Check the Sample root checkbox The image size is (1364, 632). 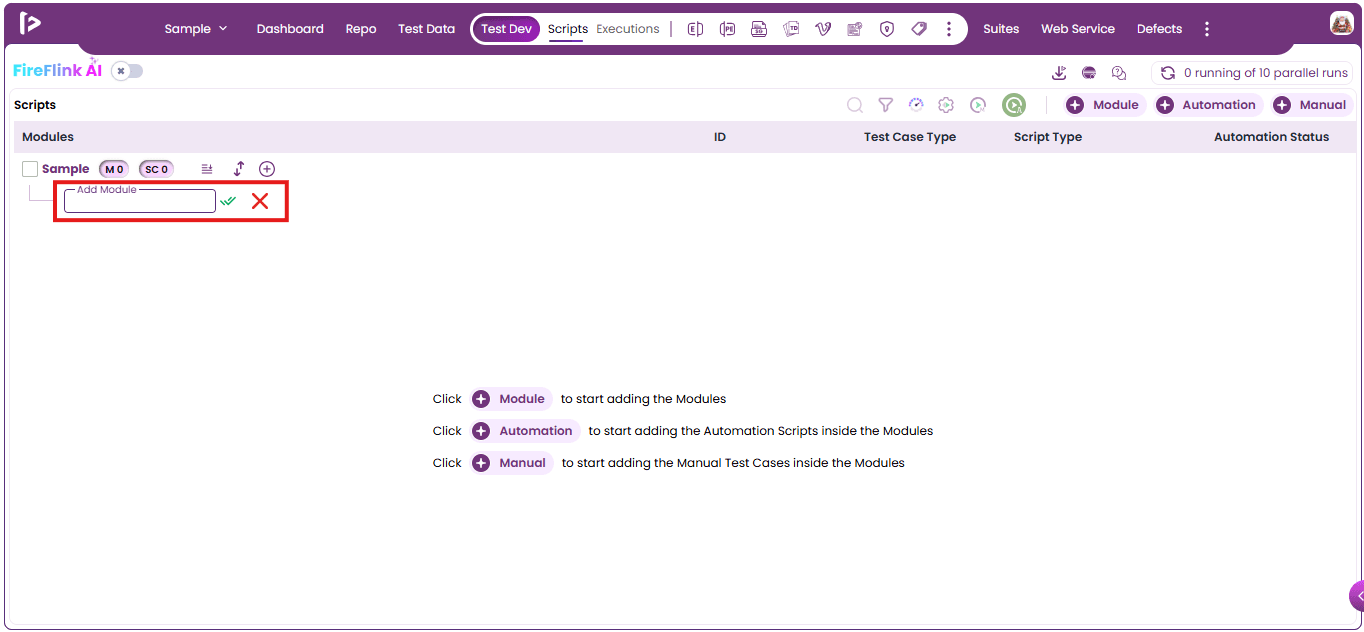(x=30, y=169)
